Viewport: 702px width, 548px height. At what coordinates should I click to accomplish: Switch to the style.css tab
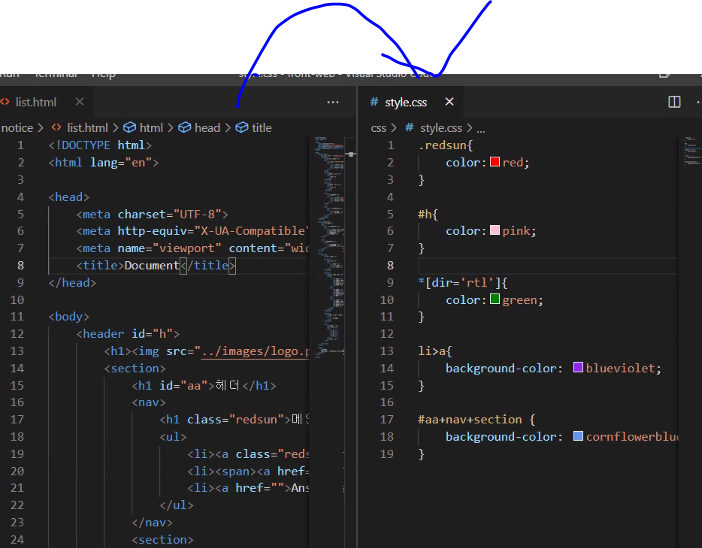coord(406,102)
